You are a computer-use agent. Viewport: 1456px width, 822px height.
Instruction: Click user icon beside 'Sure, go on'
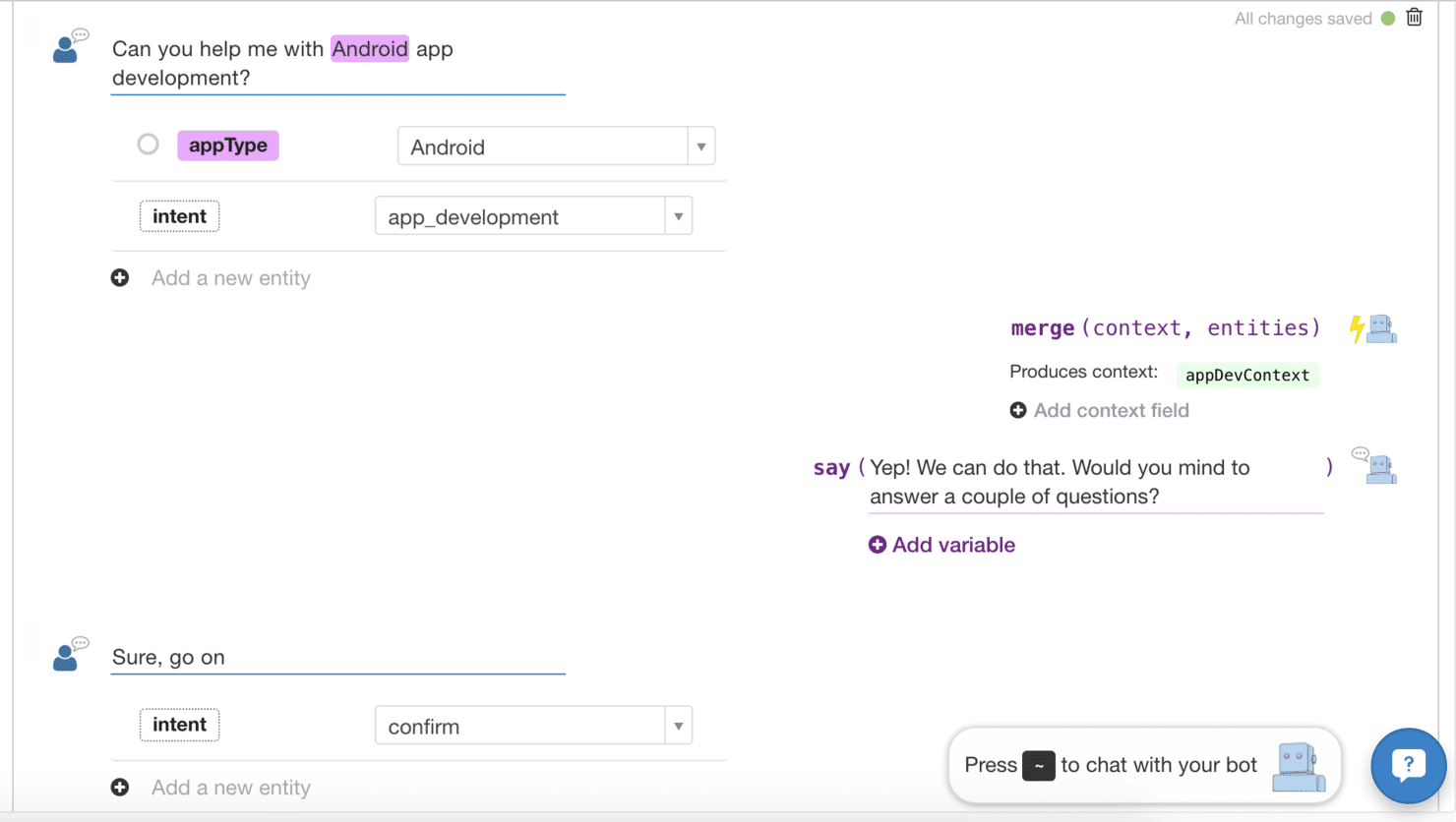click(69, 655)
